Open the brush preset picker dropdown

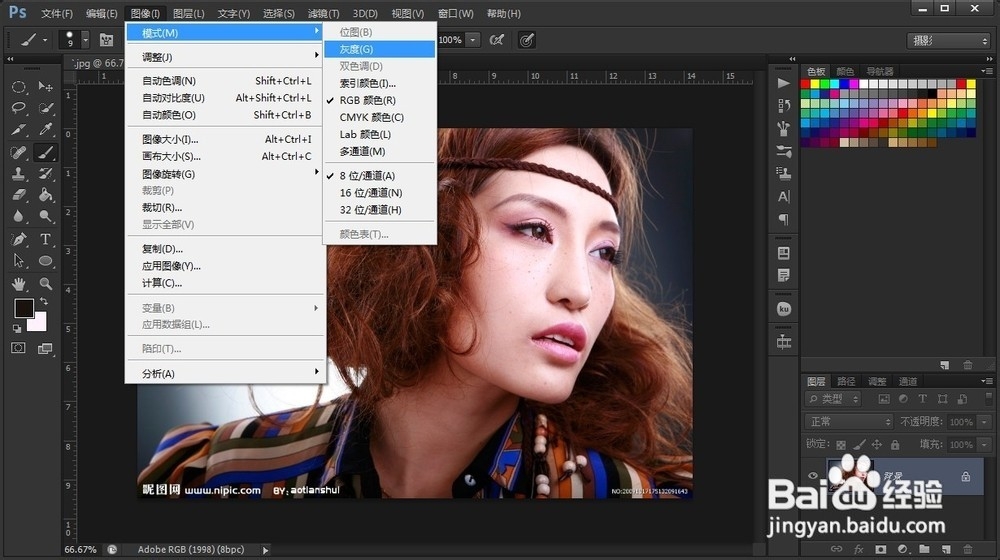point(85,40)
